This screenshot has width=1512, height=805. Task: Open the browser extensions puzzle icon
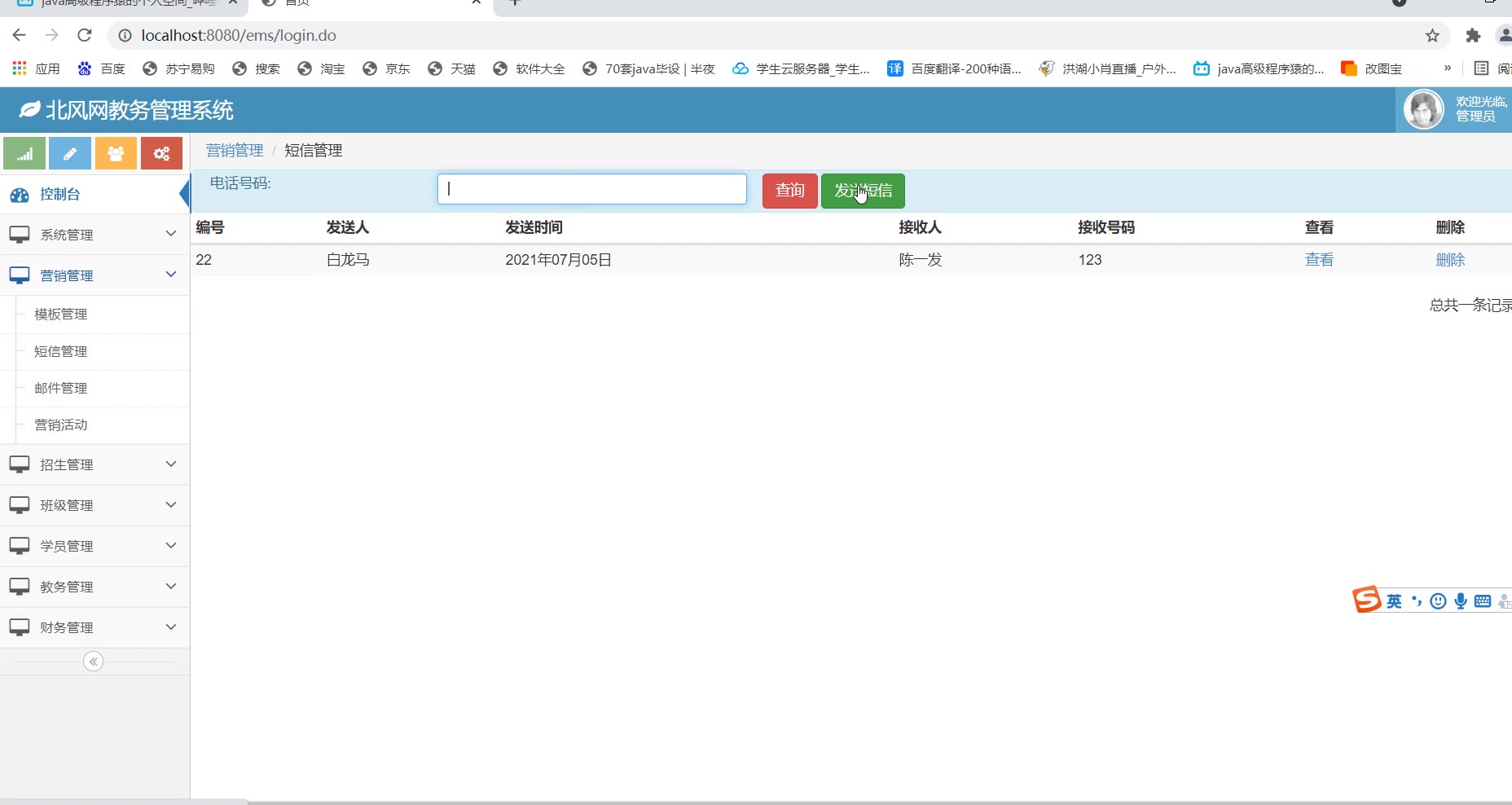point(1473,35)
